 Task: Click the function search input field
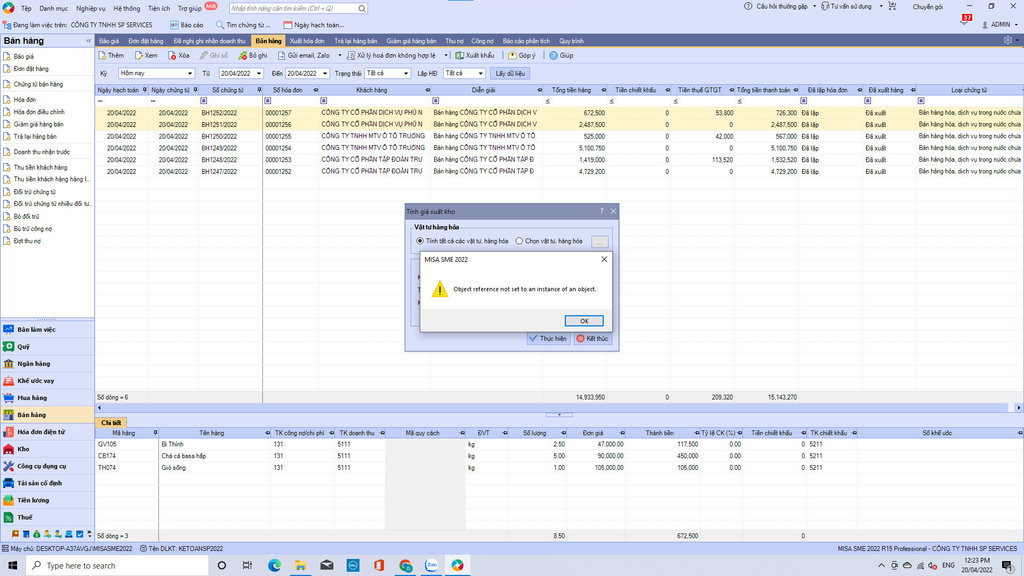click(x=293, y=8)
